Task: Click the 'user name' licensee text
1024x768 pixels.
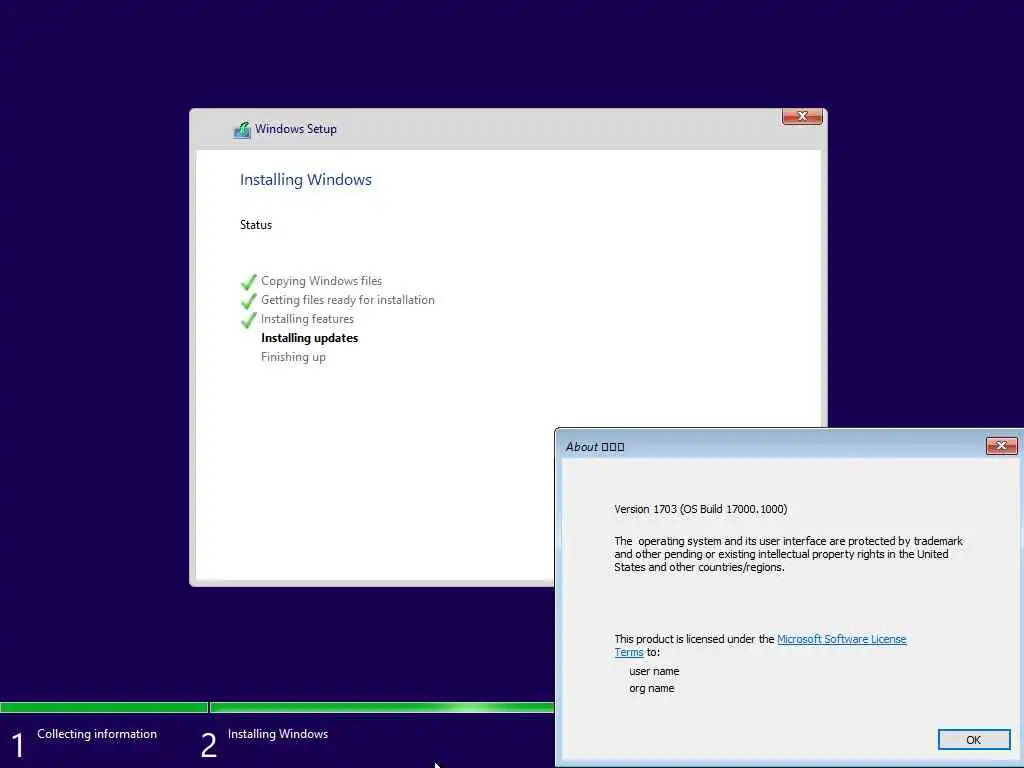Action: pos(654,671)
